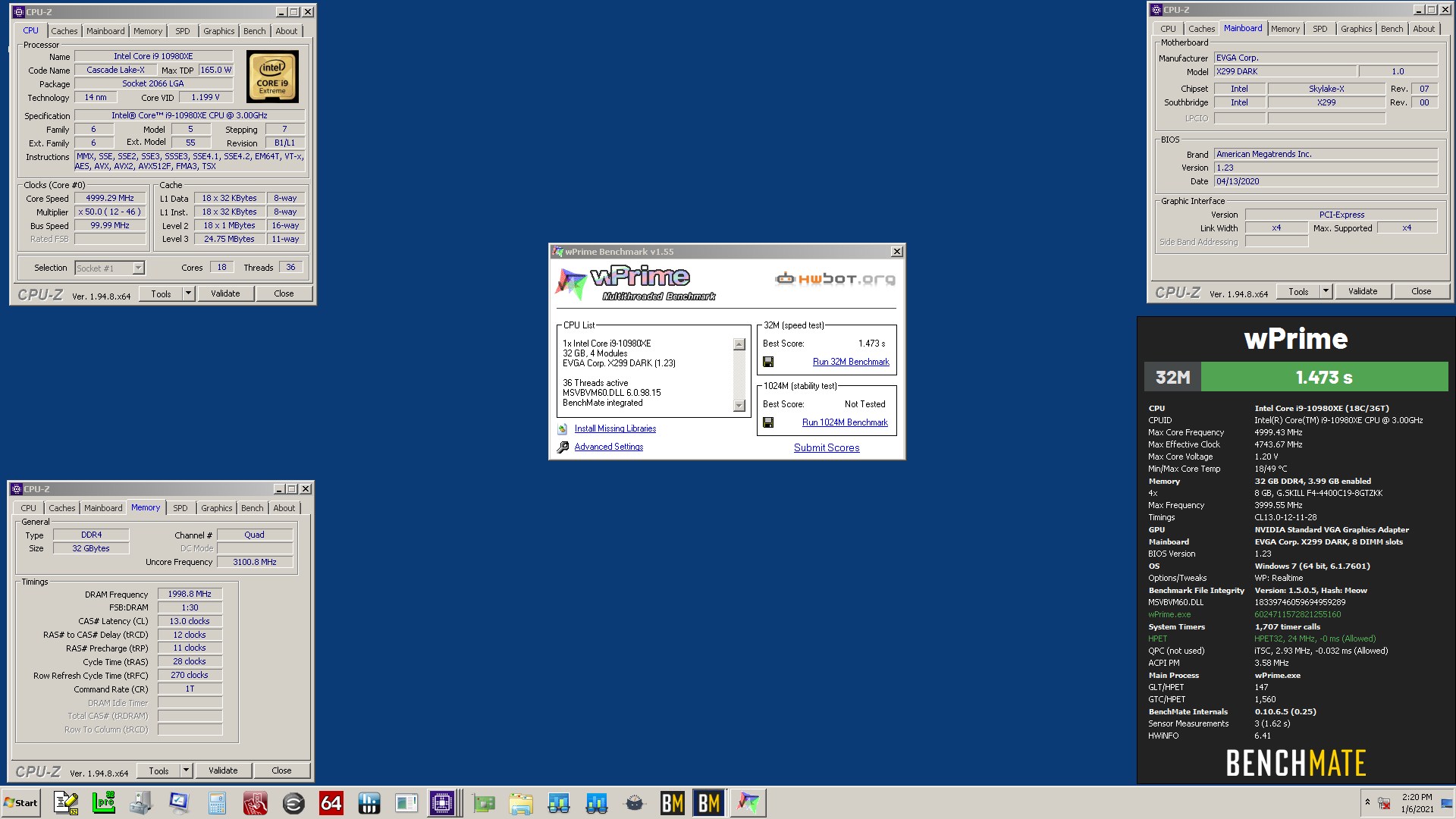Open the masked face icon in the taskbar
The height and width of the screenshot is (819, 1456).
[x=635, y=802]
